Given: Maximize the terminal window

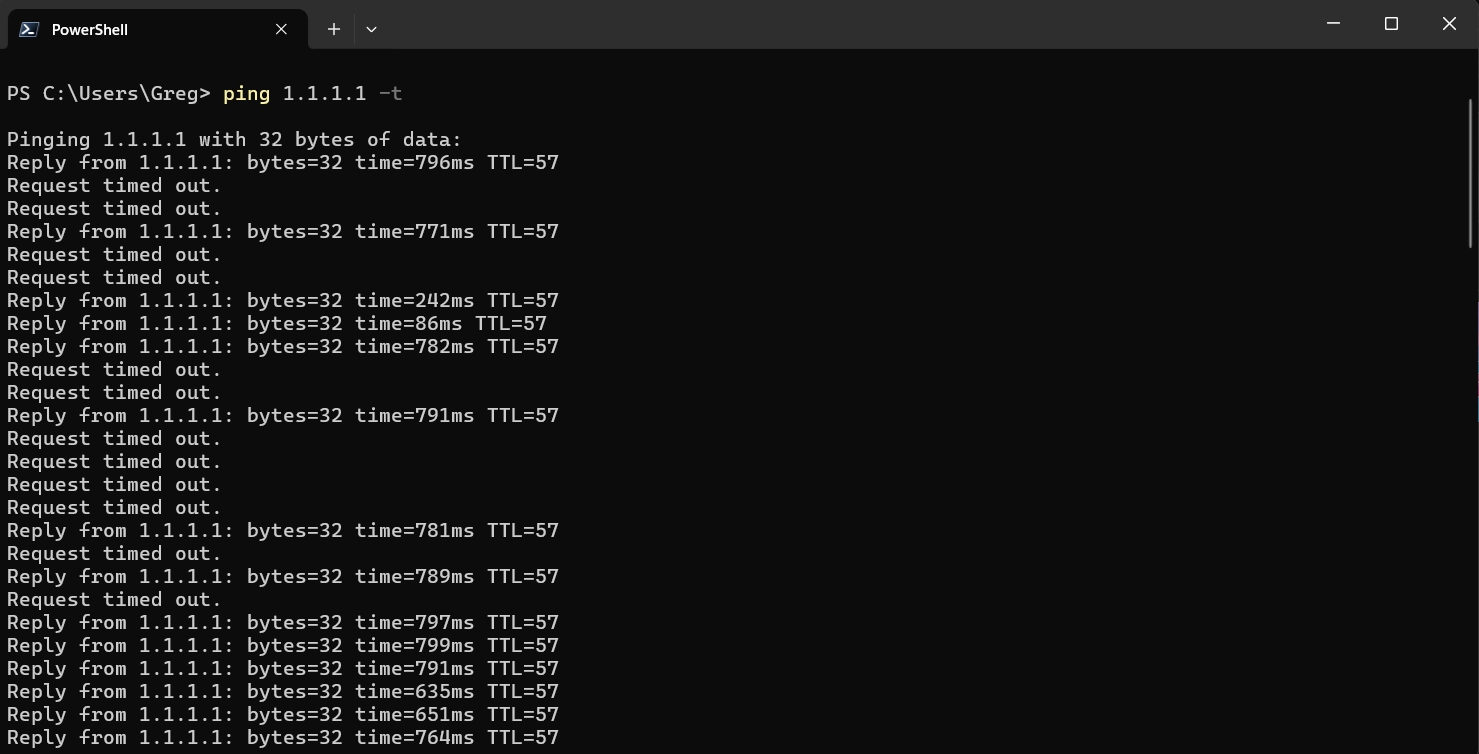Looking at the screenshot, I should (1391, 24).
